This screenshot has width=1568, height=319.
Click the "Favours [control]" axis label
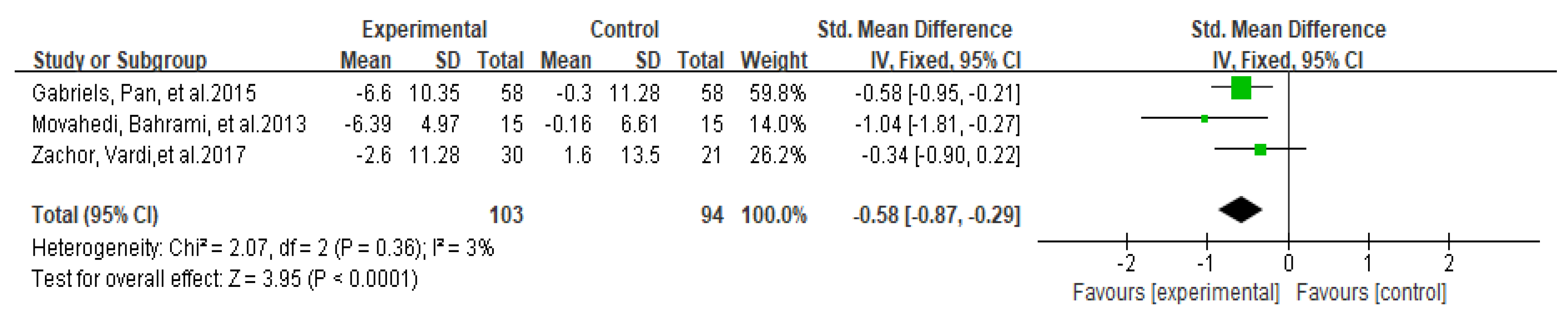click(1371, 293)
